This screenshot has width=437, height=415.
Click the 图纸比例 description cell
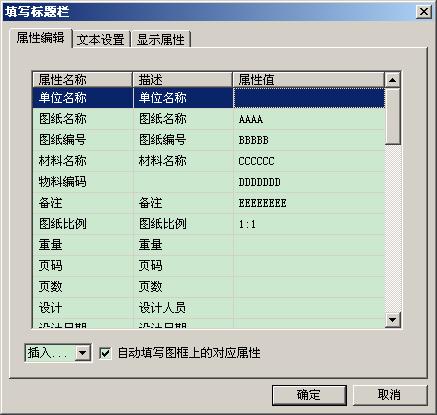click(x=183, y=224)
